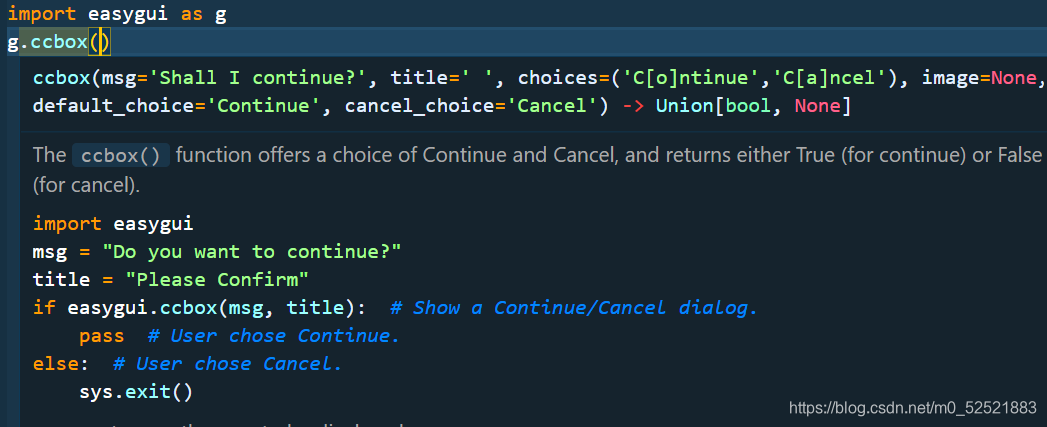
Task: Open the blog.csdn.net watermark link
Action: coord(912,408)
